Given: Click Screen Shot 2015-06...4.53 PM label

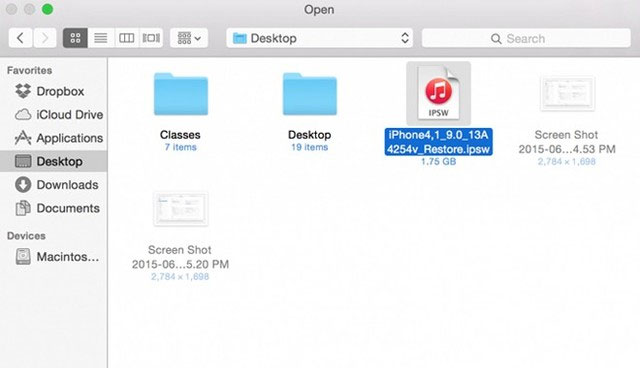Looking at the screenshot, I should tap(567, 142).
